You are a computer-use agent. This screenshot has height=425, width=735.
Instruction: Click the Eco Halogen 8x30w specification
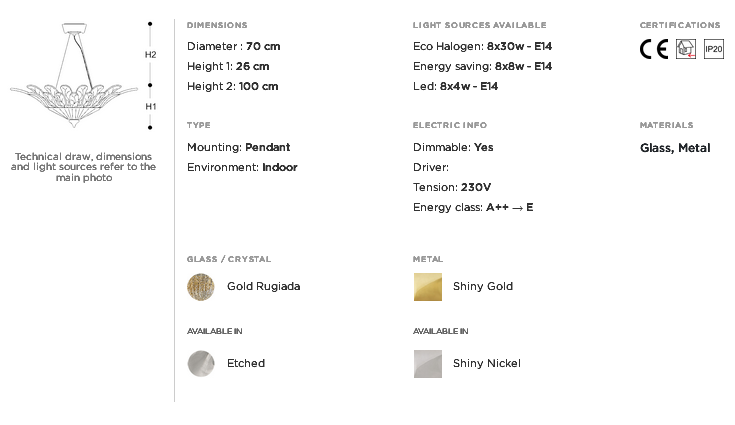tap(482, 46)
